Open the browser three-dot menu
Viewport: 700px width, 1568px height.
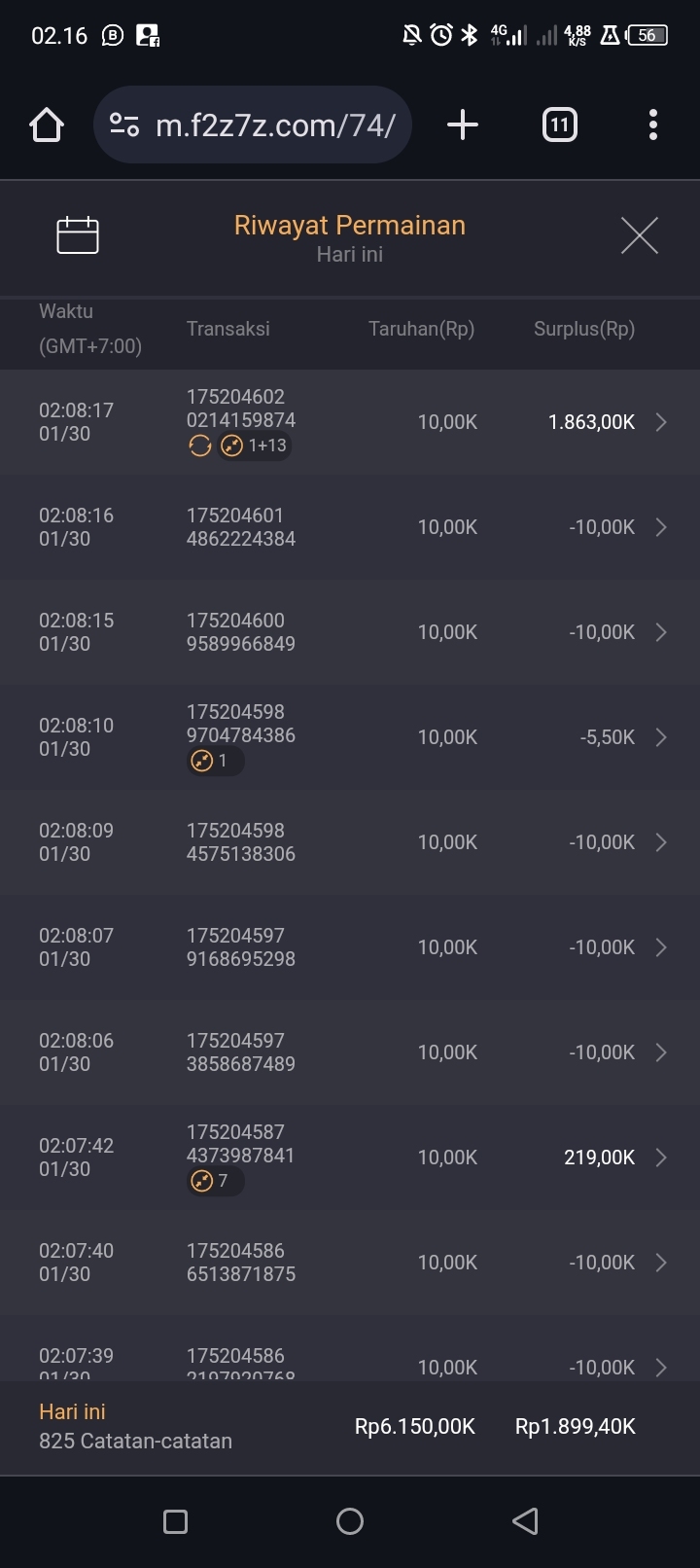click(652, 125)
